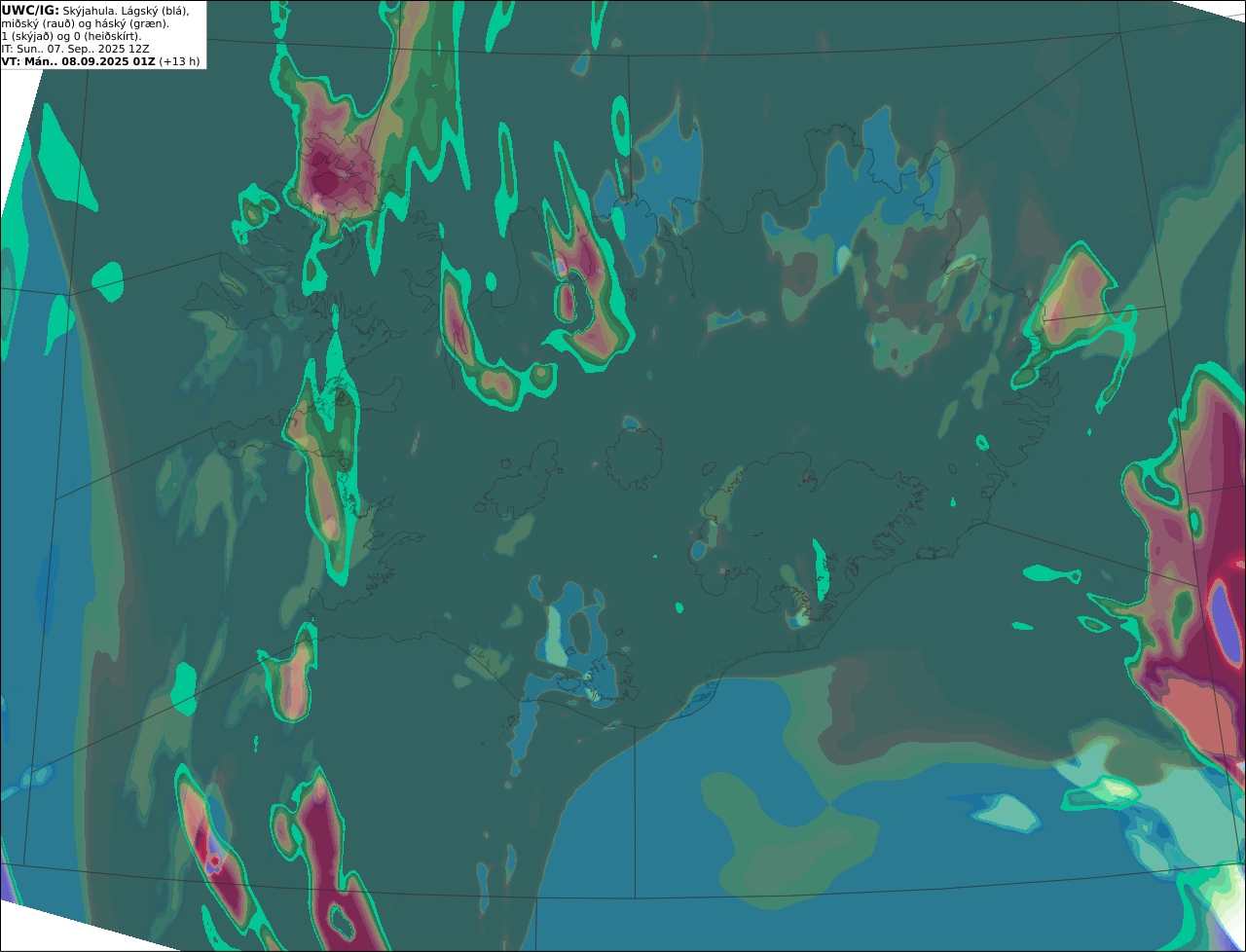Viewport: 1246px width, 952px height.
Task: Click the 'UWC/IG: Skýjahula' title line
Action: point(95,11)
